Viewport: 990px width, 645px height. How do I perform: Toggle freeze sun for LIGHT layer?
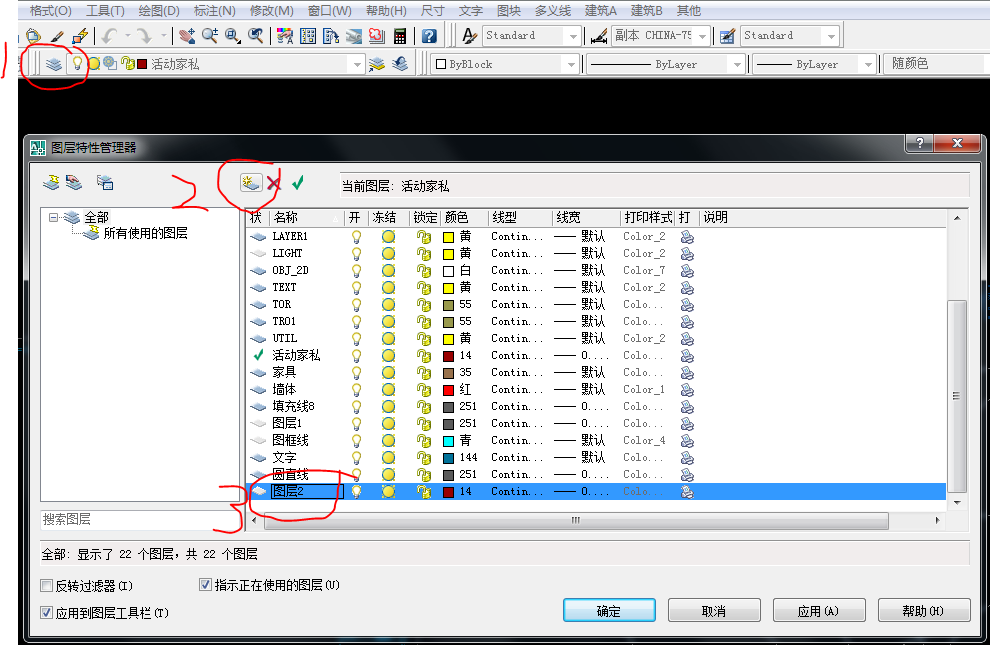388,254
